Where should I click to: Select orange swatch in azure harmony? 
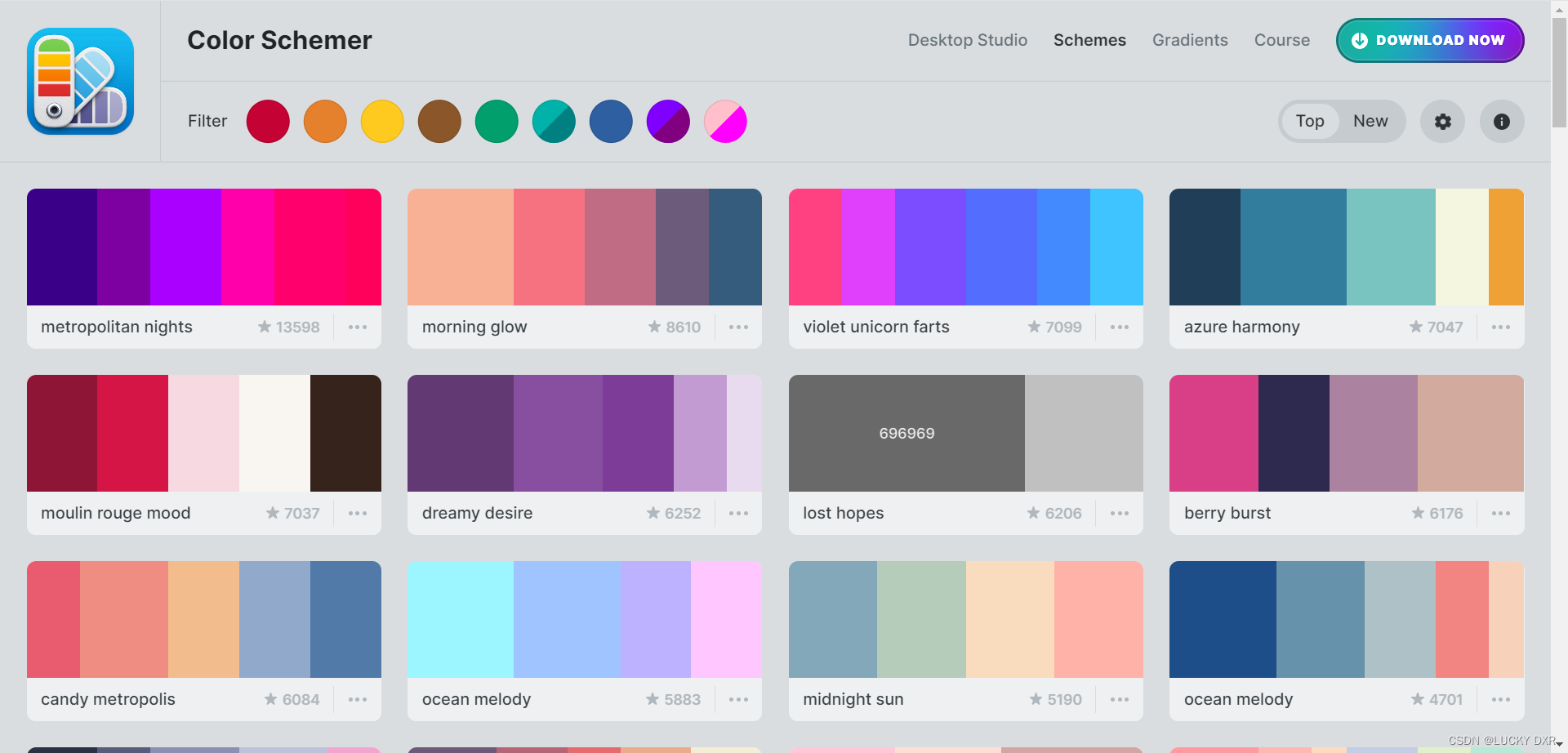coord(1506,247)
